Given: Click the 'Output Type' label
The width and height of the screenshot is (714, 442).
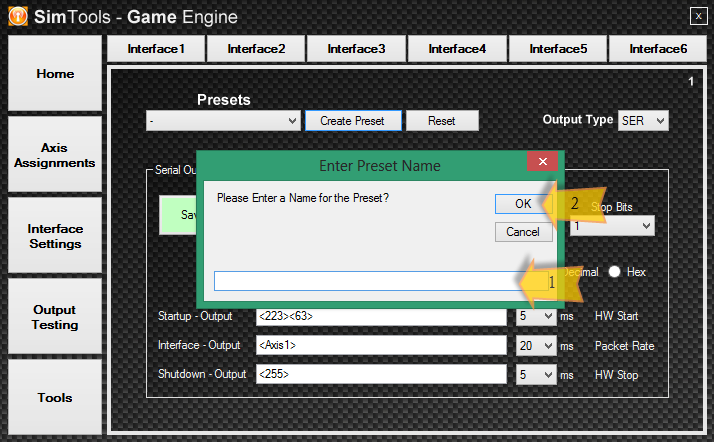Looking at the screenshot, I should tap(578, 120).
